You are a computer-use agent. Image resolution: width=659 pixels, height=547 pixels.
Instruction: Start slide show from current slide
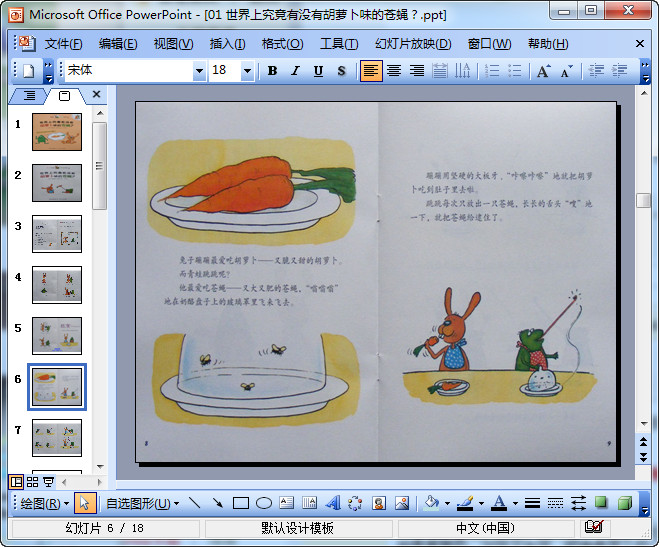tap(49, 482)
